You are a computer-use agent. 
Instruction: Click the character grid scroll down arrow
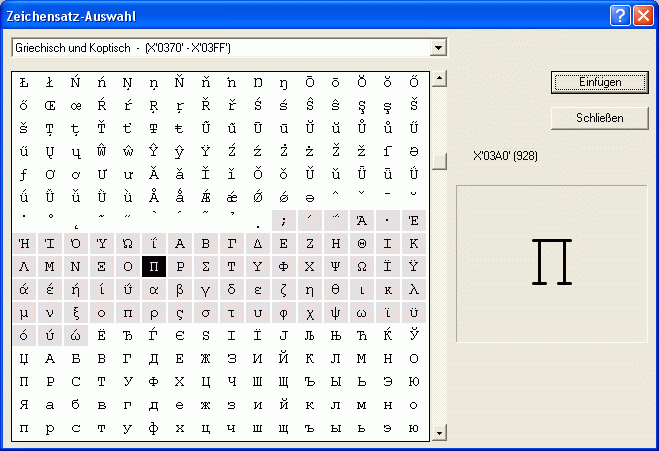coord(440,432)
